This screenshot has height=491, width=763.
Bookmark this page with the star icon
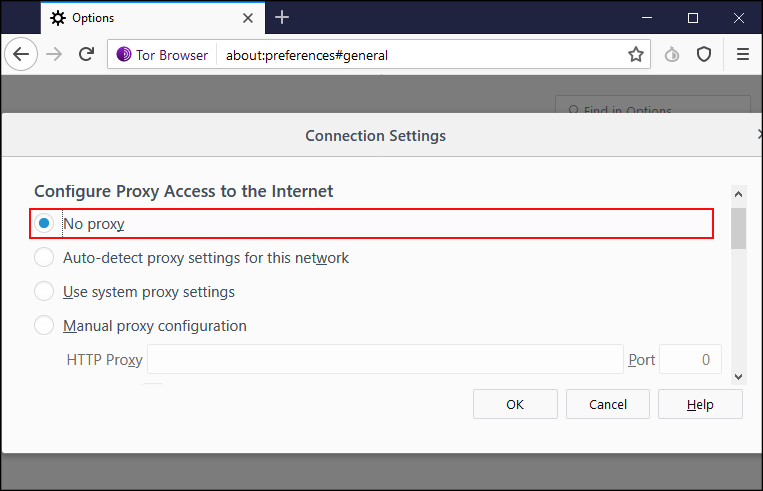[636, 55]
